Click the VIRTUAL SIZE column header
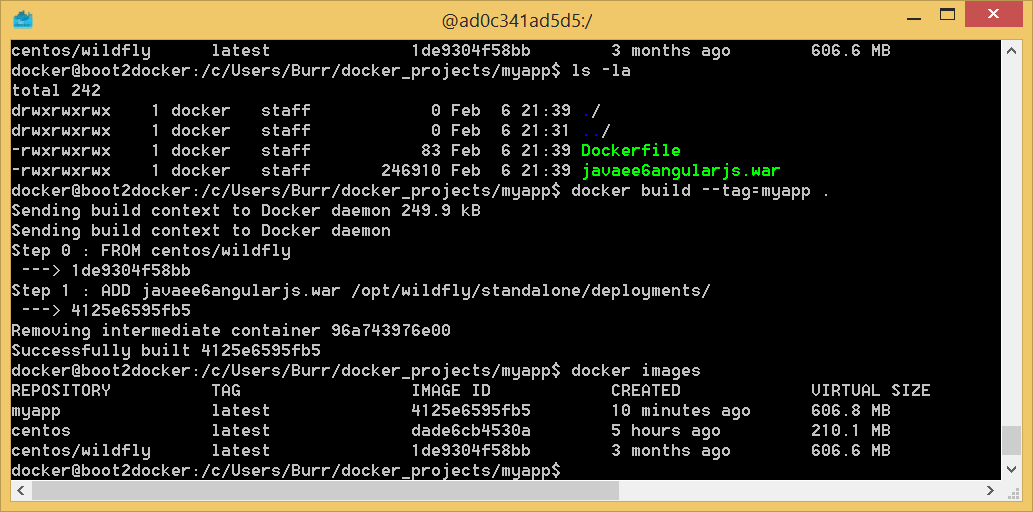 [x=870, y=390]
